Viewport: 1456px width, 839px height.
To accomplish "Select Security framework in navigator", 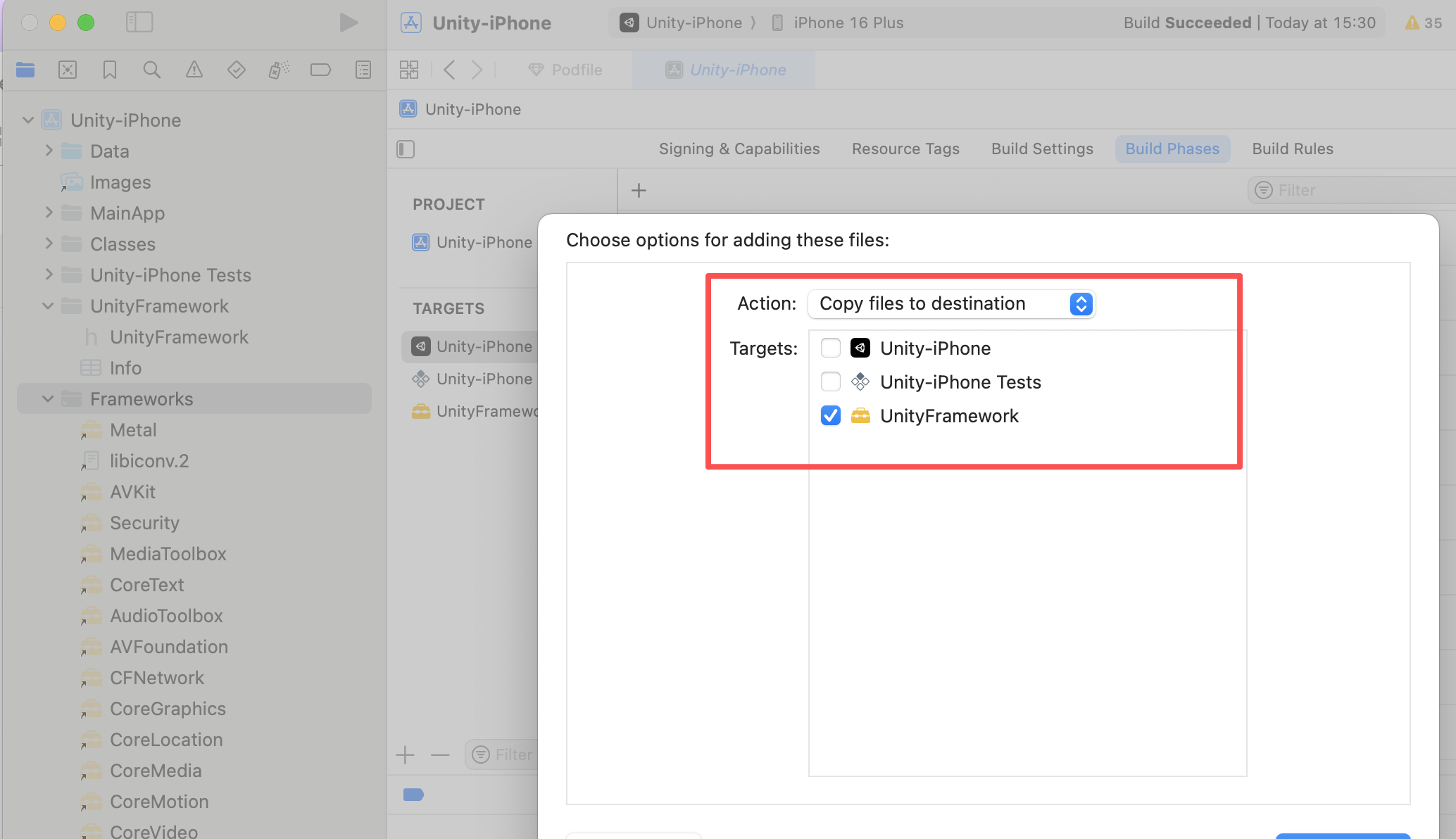I will tap(144, 523).
